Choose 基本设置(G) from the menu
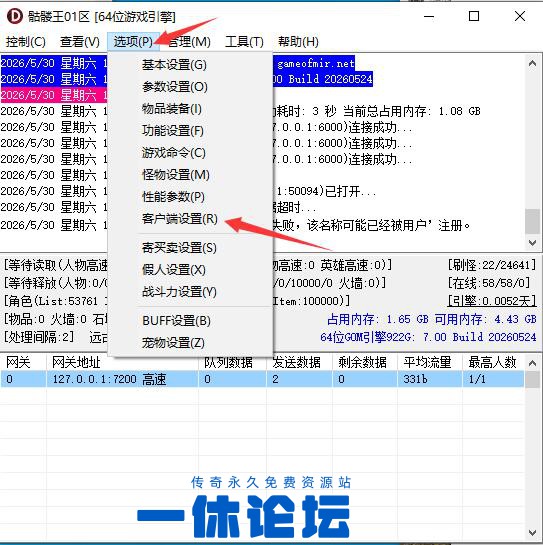Viewport: 543px width, 545px height. (x=190, y=65)
